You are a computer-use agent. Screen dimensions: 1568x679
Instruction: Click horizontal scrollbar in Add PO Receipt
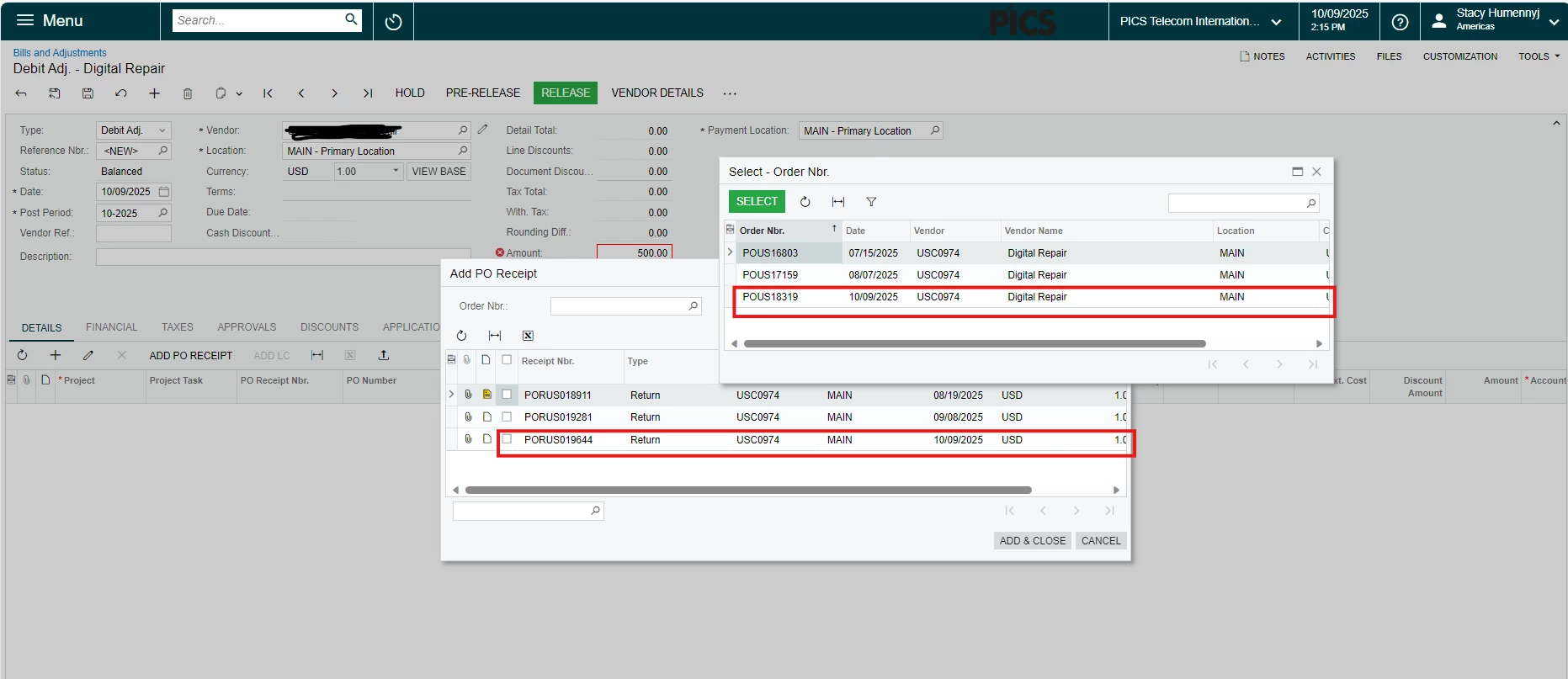click(748, 490)
